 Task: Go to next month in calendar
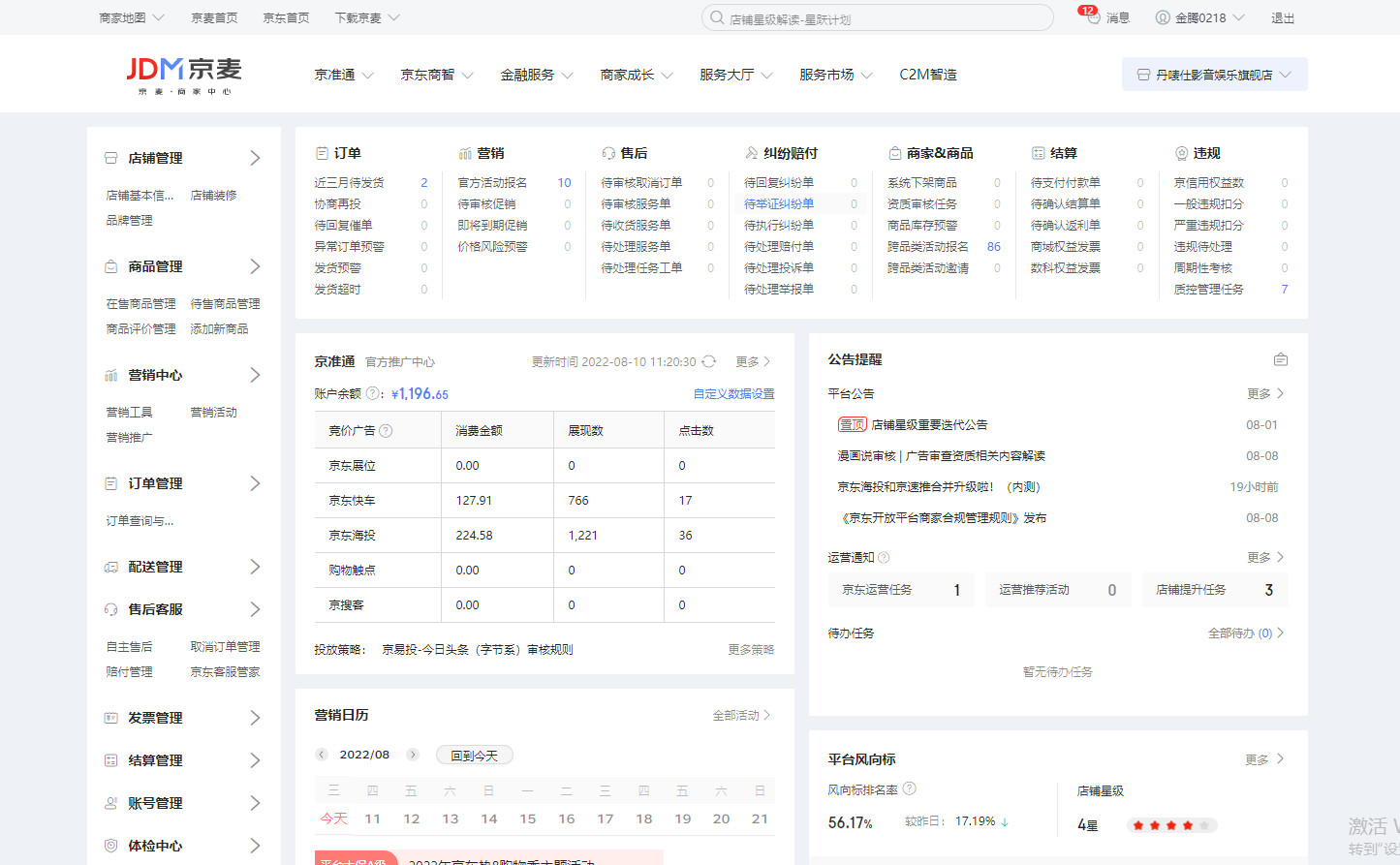(x=413, y=755)
